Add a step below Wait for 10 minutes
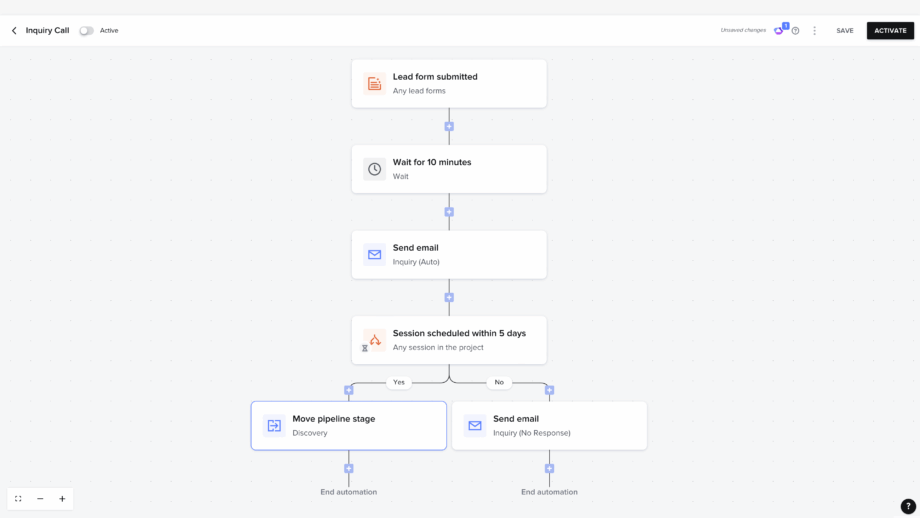 pyautogui.click(x=449, y=212)
